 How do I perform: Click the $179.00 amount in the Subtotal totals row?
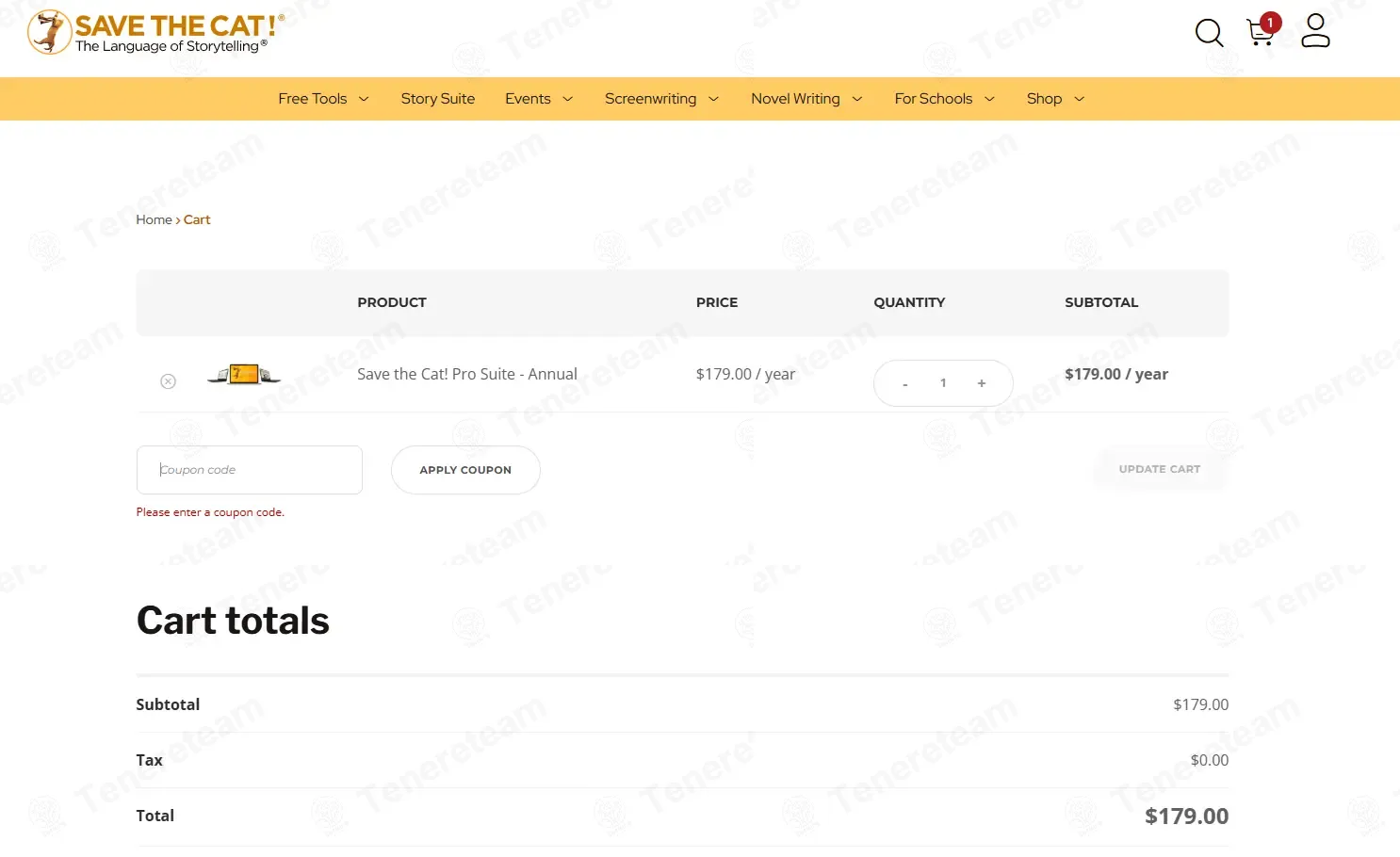(1201, 704)
